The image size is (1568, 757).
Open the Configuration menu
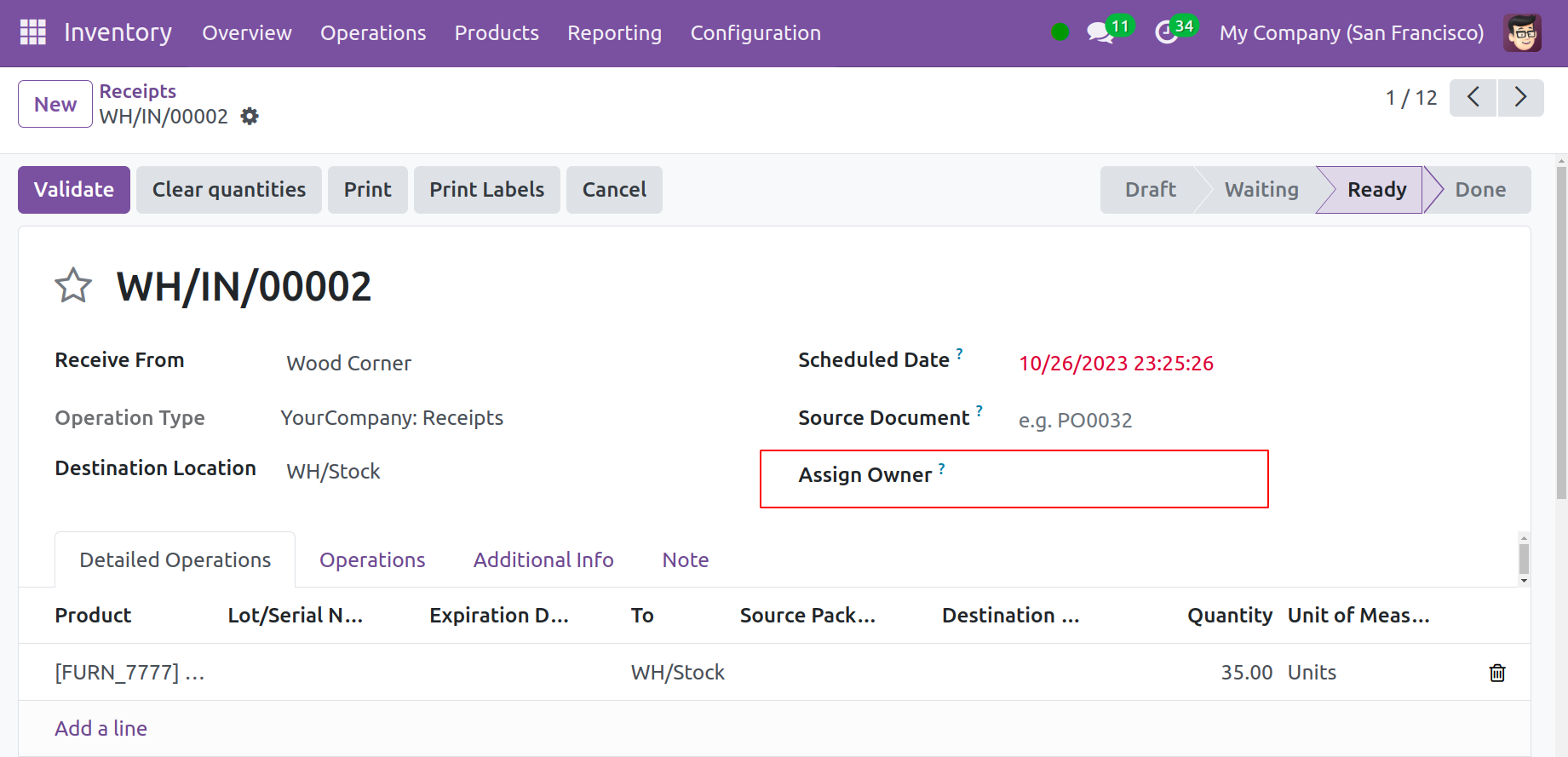[755, 32]
